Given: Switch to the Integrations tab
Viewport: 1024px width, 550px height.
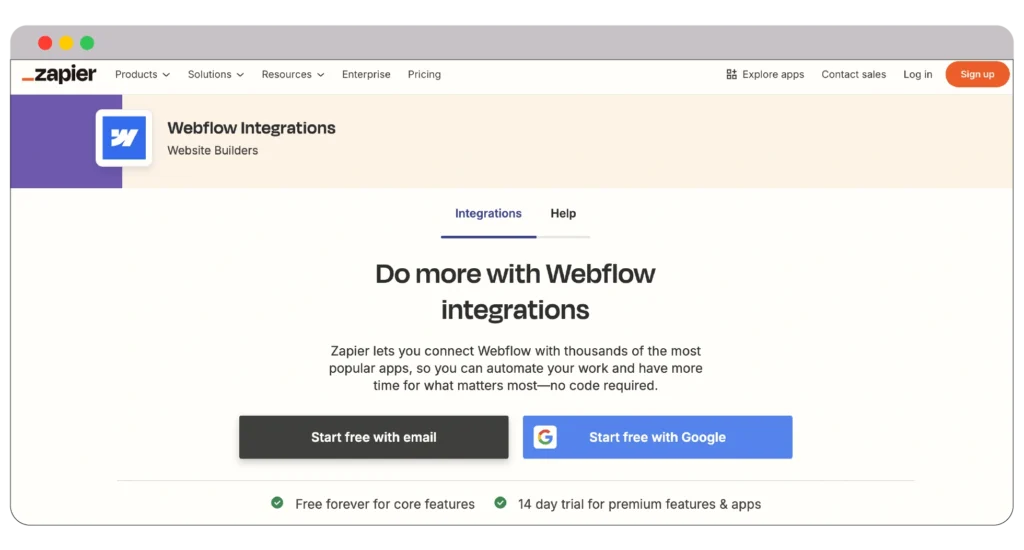Looking at the screenshot, I should tap(488, 214).
